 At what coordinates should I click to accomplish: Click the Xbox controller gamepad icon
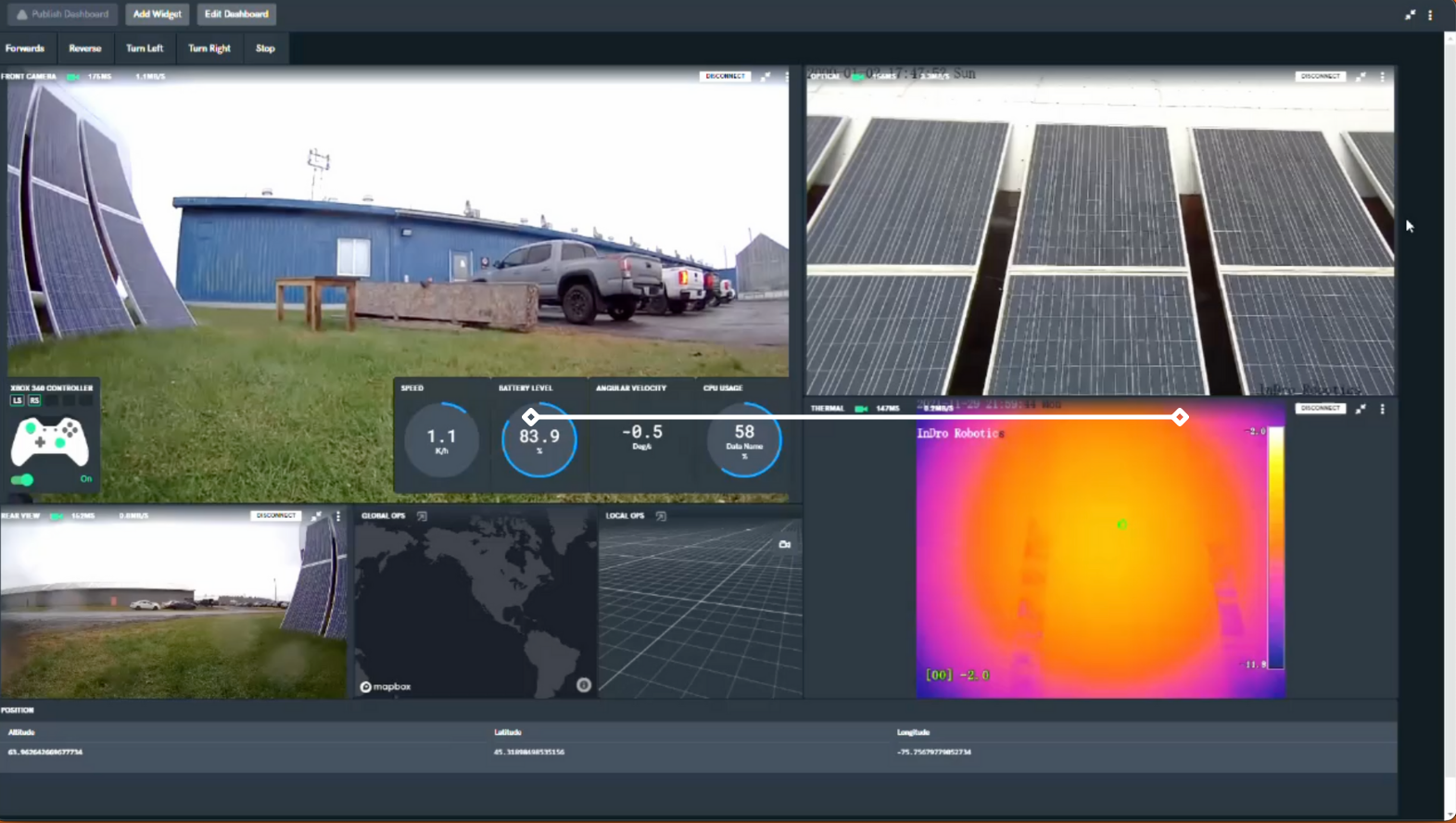click(50, 441)
